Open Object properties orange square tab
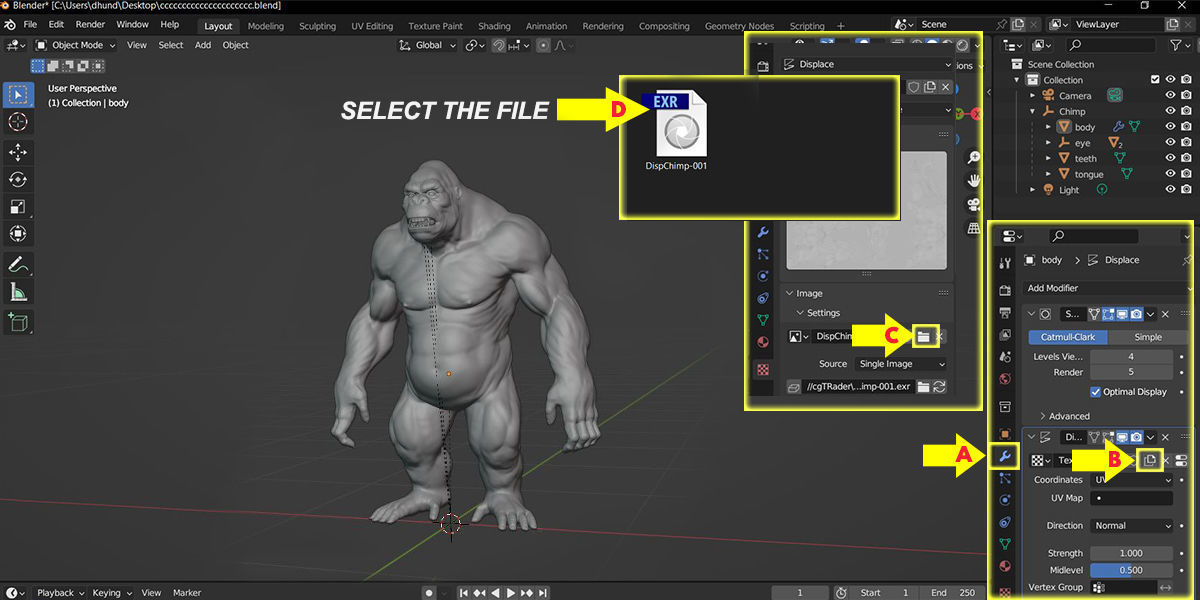 coord(1006,435)
